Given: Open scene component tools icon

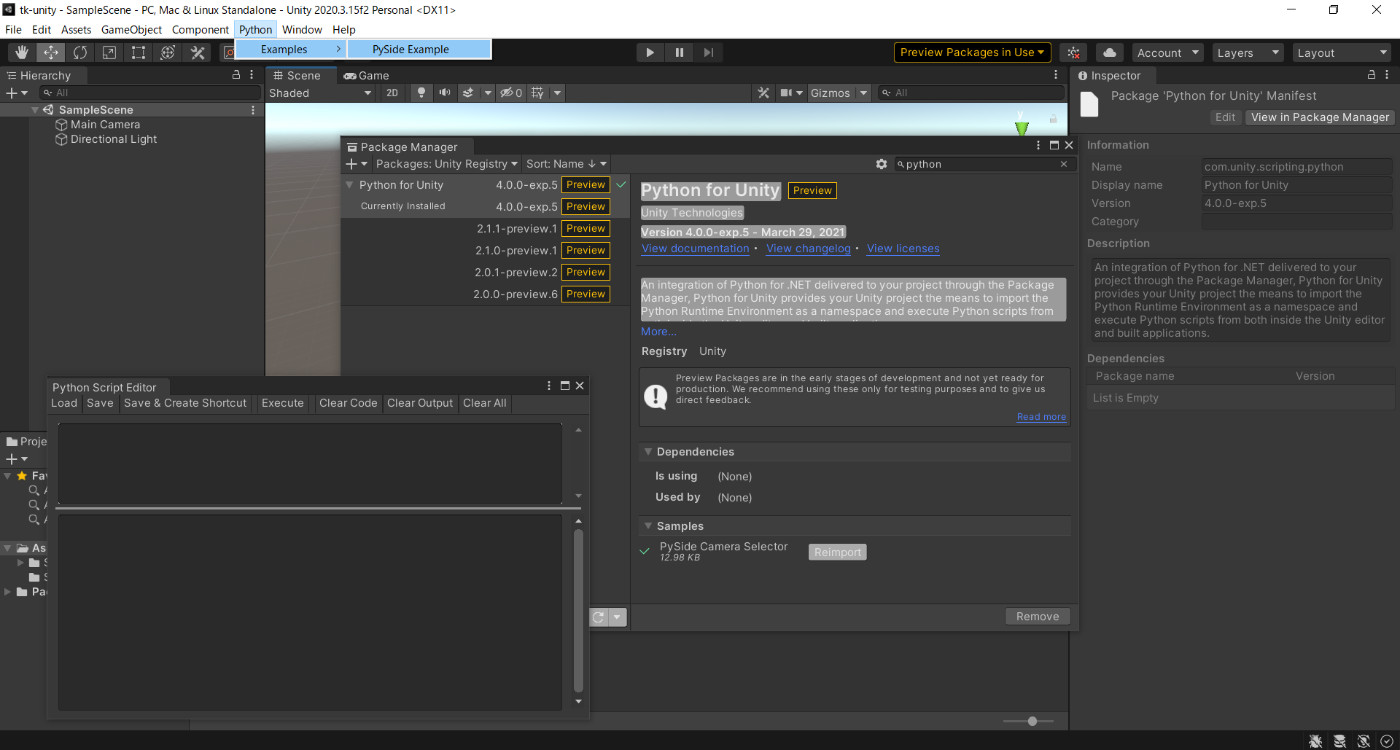Looking at the screenshot, I should 764,93.
